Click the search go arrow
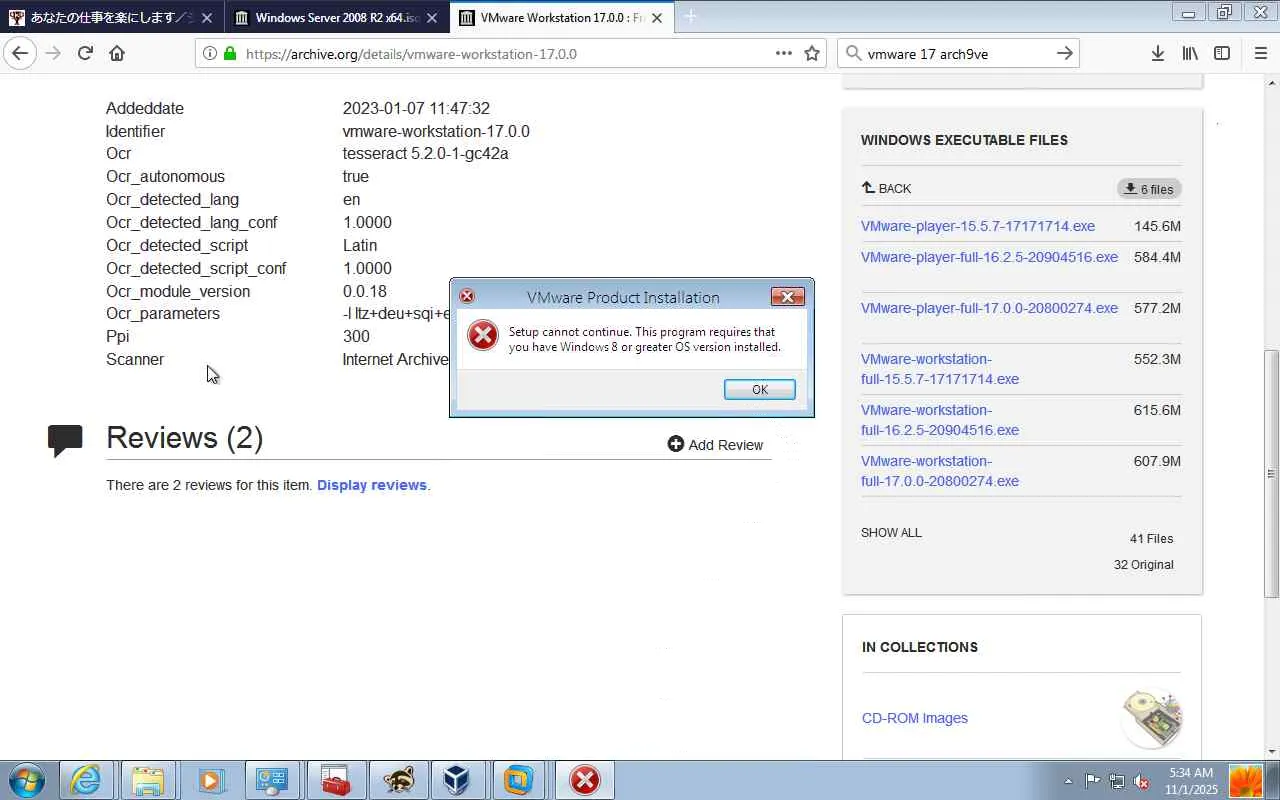The image size is (1280, 800). 1065,54
